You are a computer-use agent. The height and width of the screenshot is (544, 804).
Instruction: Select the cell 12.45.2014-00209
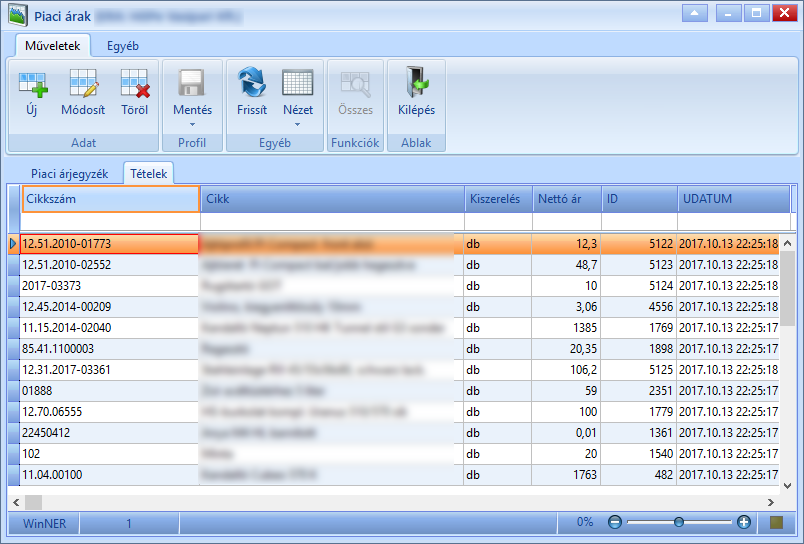109,307
